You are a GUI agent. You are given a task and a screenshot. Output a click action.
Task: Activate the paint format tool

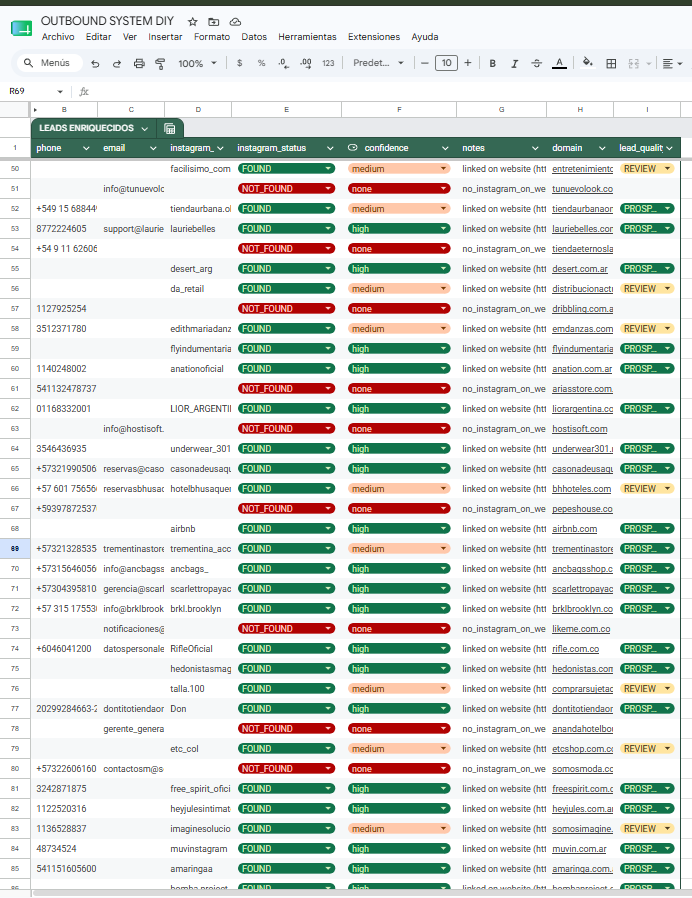(160, 64)
